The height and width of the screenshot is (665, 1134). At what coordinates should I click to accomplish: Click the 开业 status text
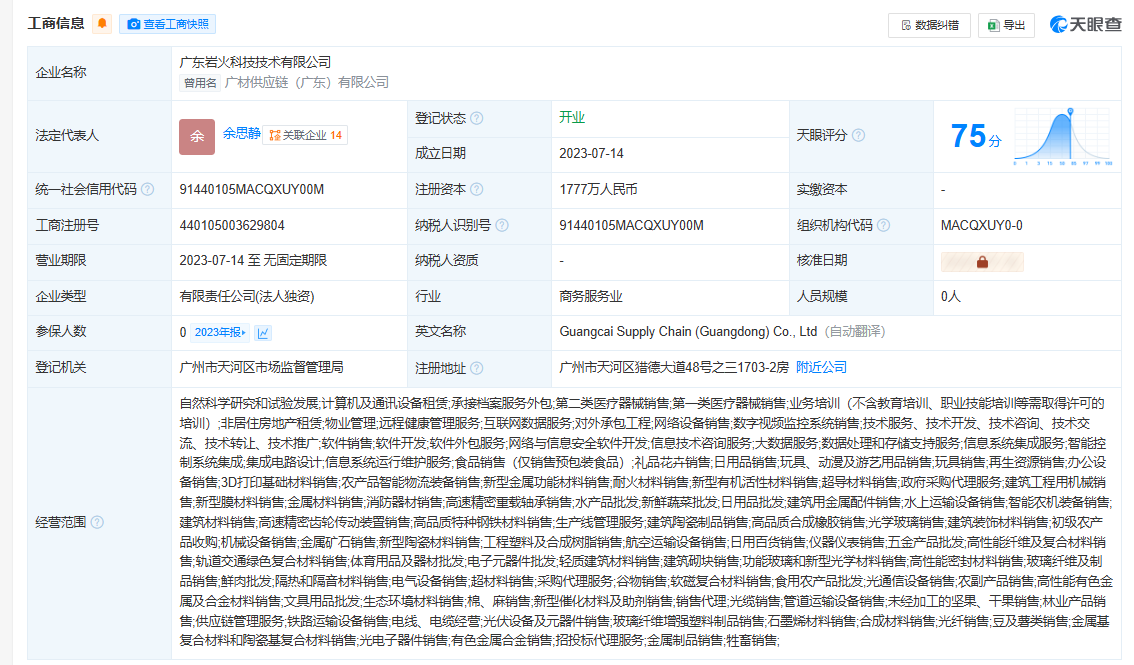click(572, 117)
